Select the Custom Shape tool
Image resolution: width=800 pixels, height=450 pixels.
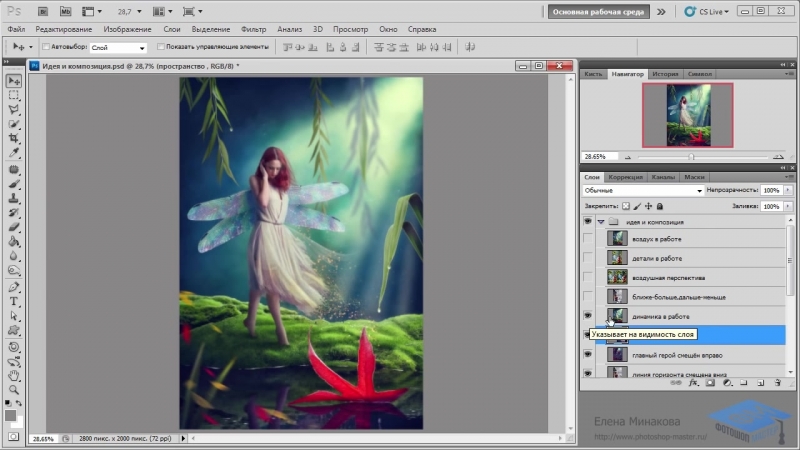click(14, 330)
